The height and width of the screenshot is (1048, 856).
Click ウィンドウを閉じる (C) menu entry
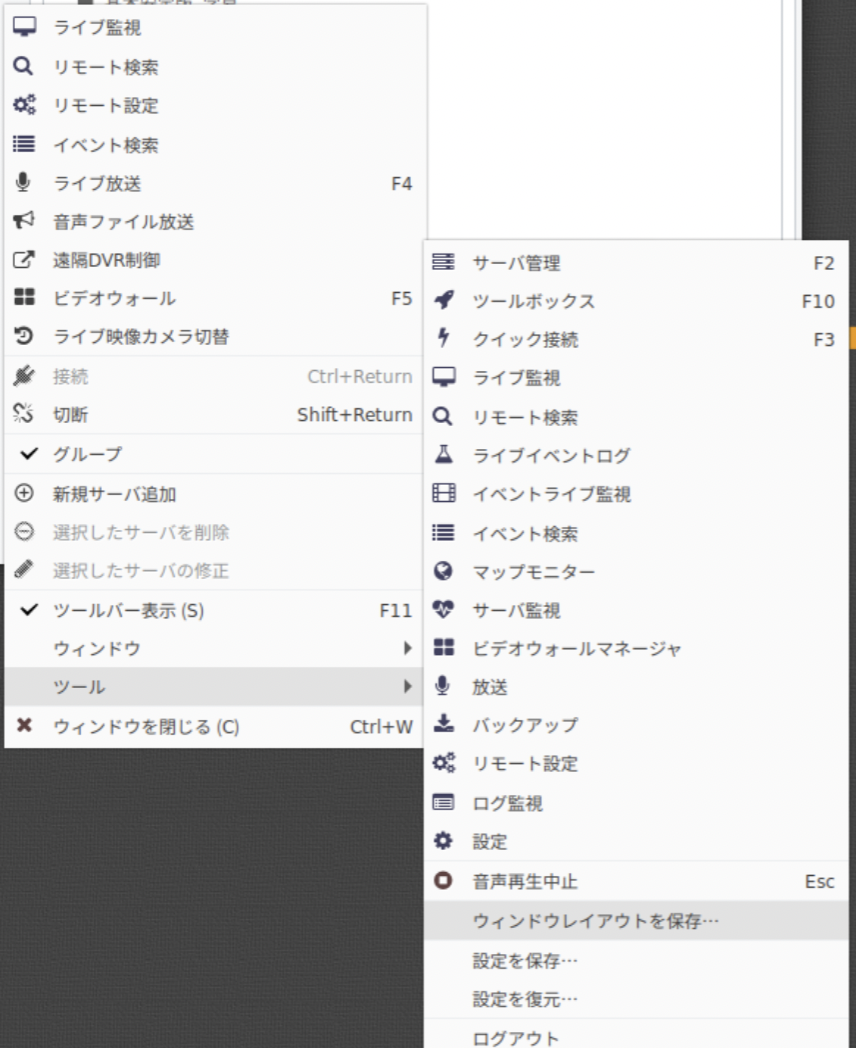coord(146,727)
